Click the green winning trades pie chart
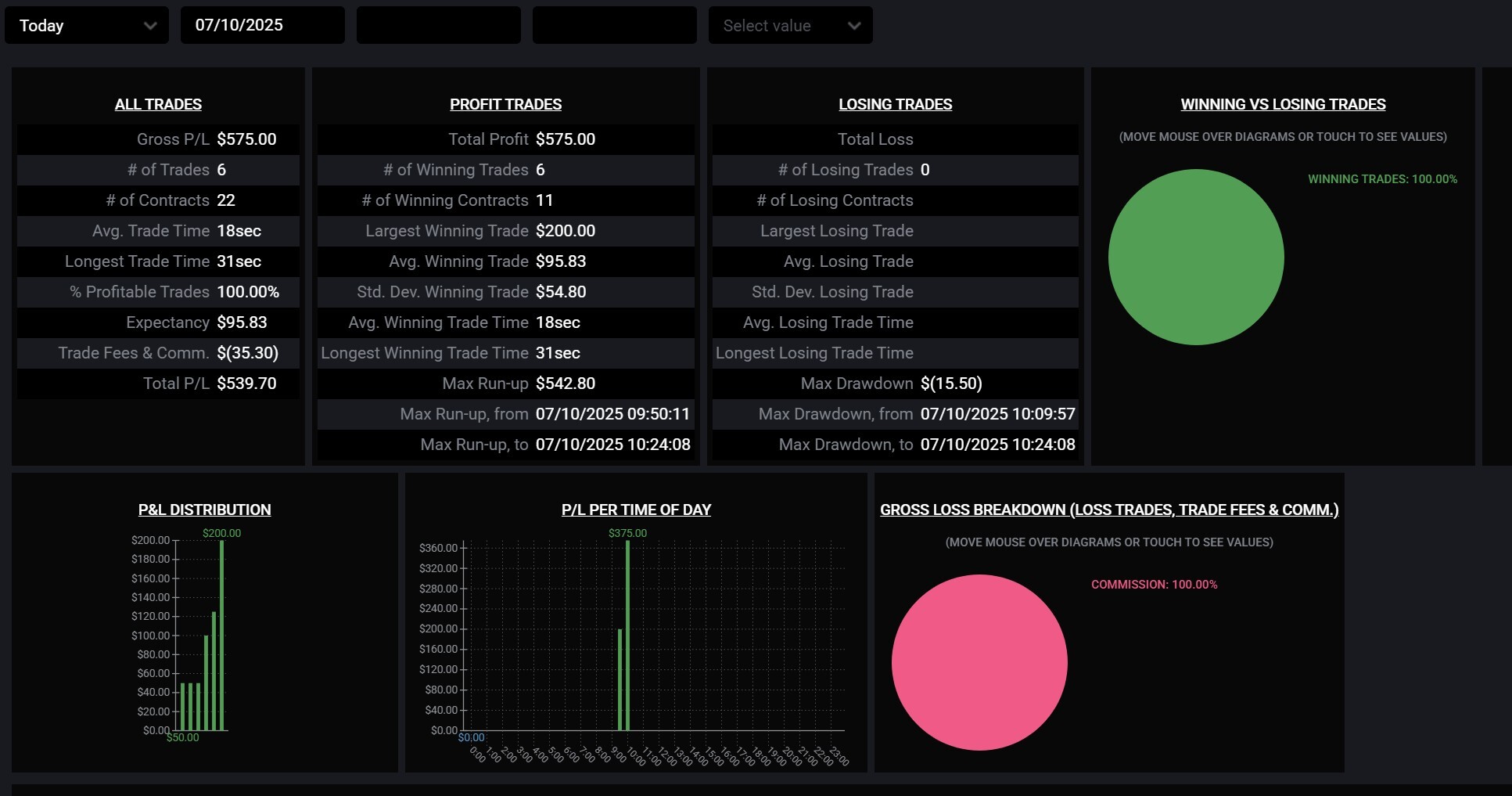Screen dimensions: 1512x796 coord(1196,257)
